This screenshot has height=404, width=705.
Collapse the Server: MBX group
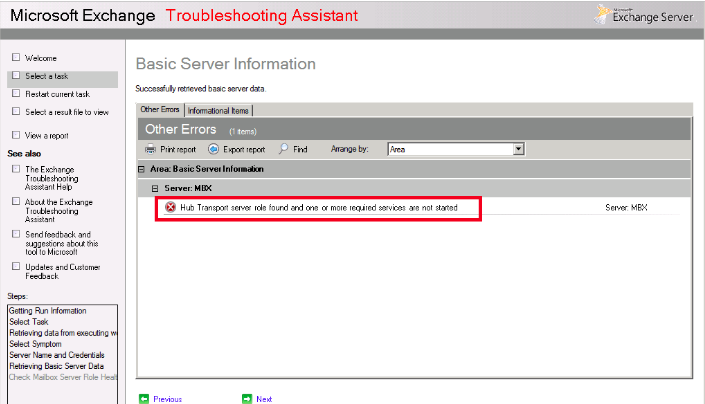[155, 188]
